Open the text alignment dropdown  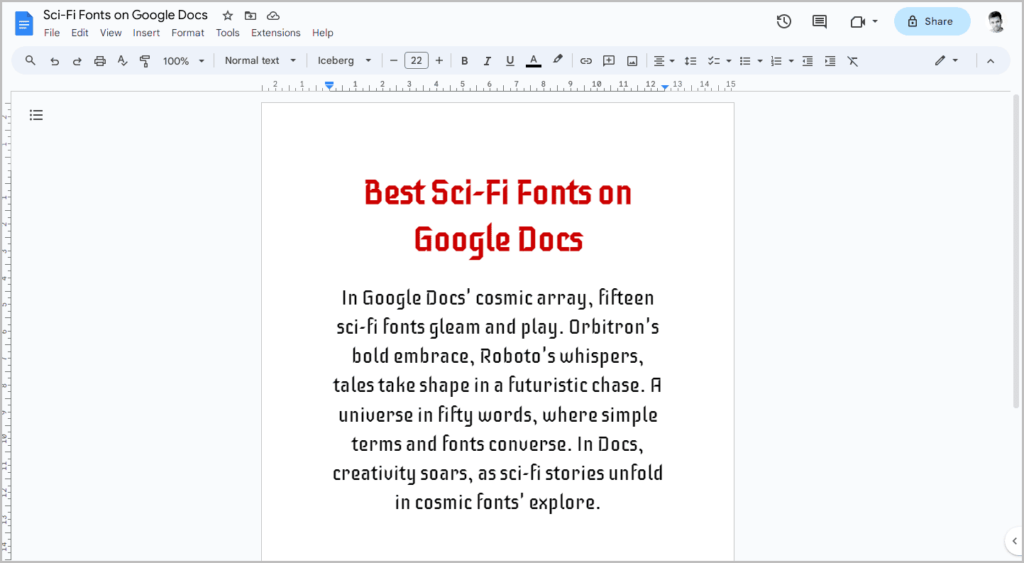[x=664, y=61]
